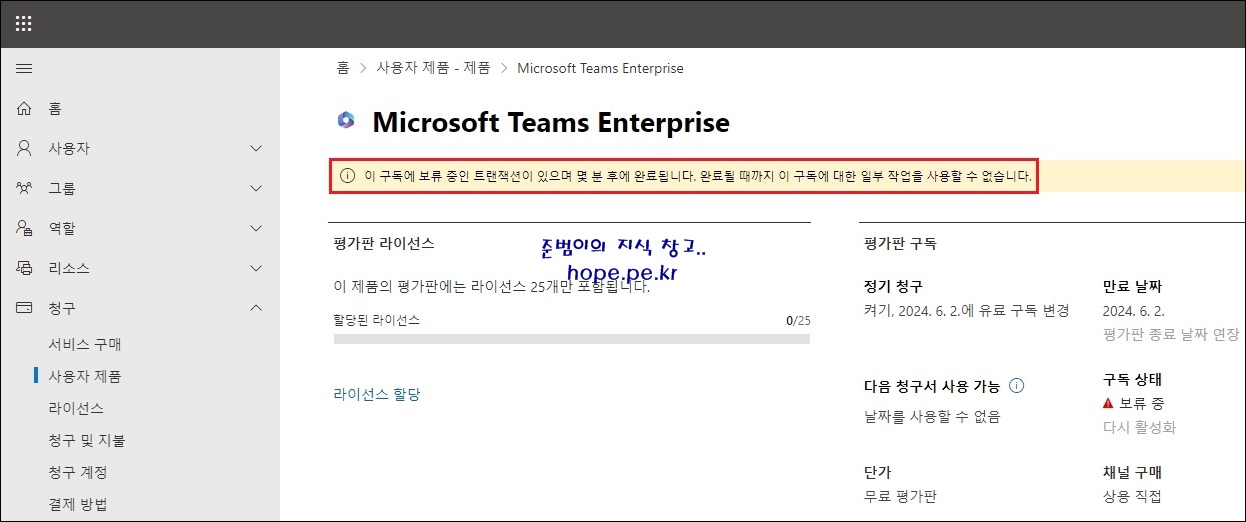Expand the 역할 chevron
The image size is (1246, 522).
tap(256, 228)
